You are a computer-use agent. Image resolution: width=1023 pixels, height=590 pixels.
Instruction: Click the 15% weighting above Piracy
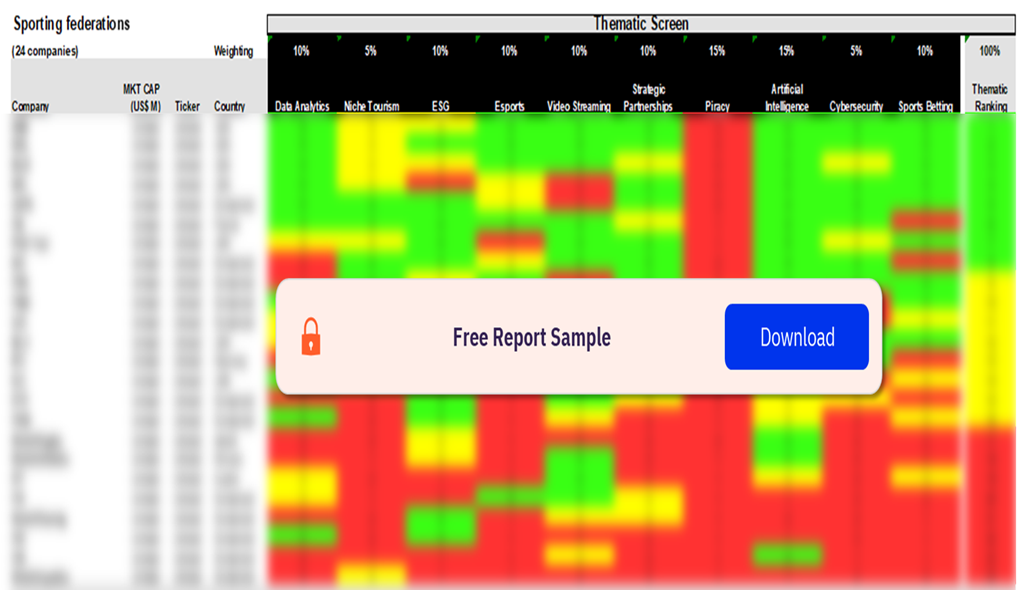(x=717, y=51)
